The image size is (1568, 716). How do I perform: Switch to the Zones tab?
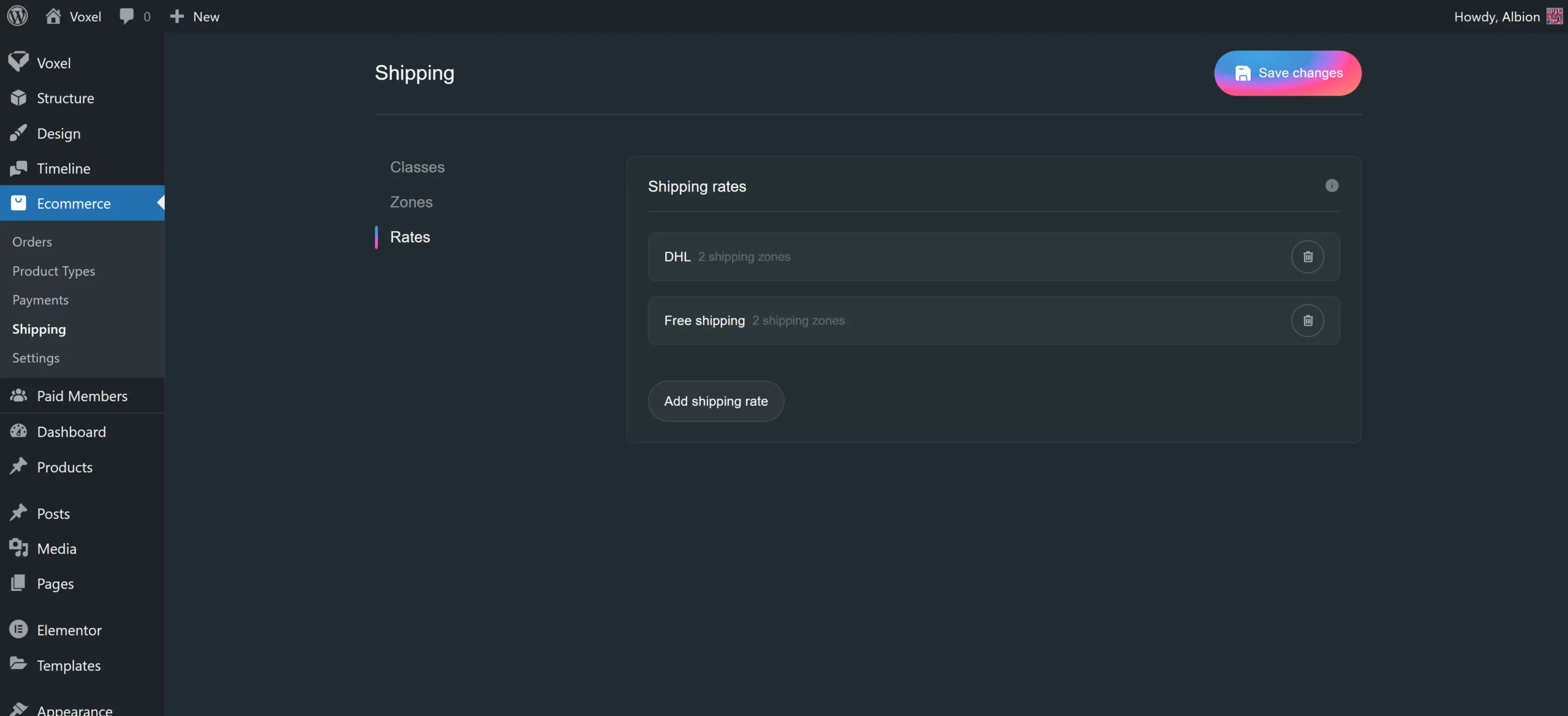coord(411,202)
